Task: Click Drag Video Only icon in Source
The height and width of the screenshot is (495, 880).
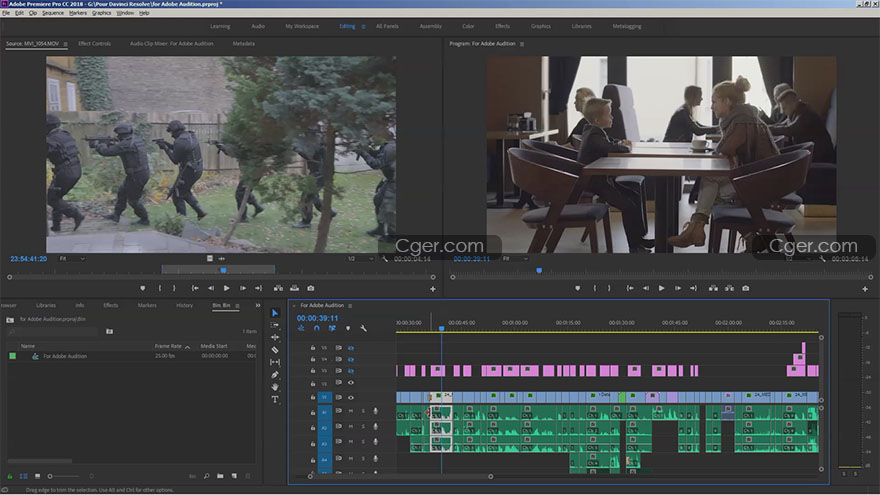Action: (x=210, y=259)
